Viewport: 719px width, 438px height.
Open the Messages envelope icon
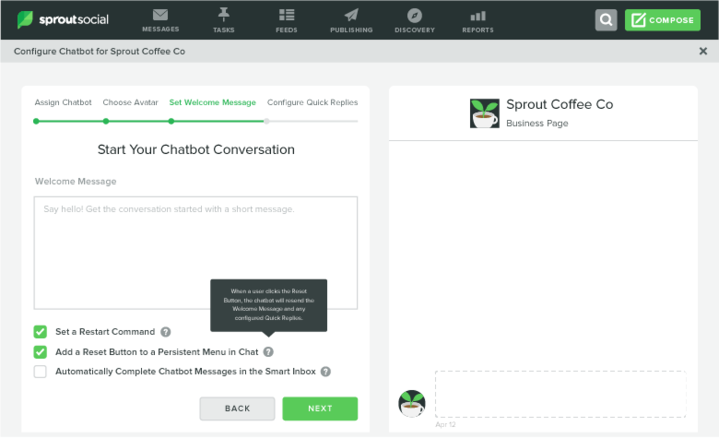coord(160,15)
